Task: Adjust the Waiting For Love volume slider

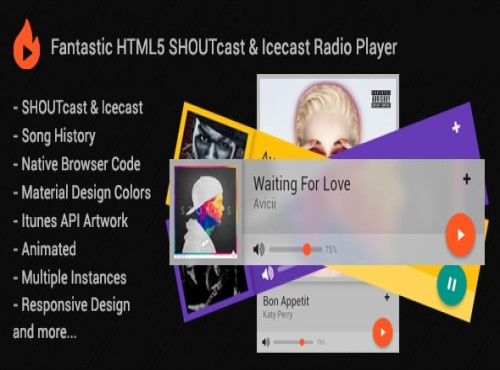Action: click(x=296, y=249)
